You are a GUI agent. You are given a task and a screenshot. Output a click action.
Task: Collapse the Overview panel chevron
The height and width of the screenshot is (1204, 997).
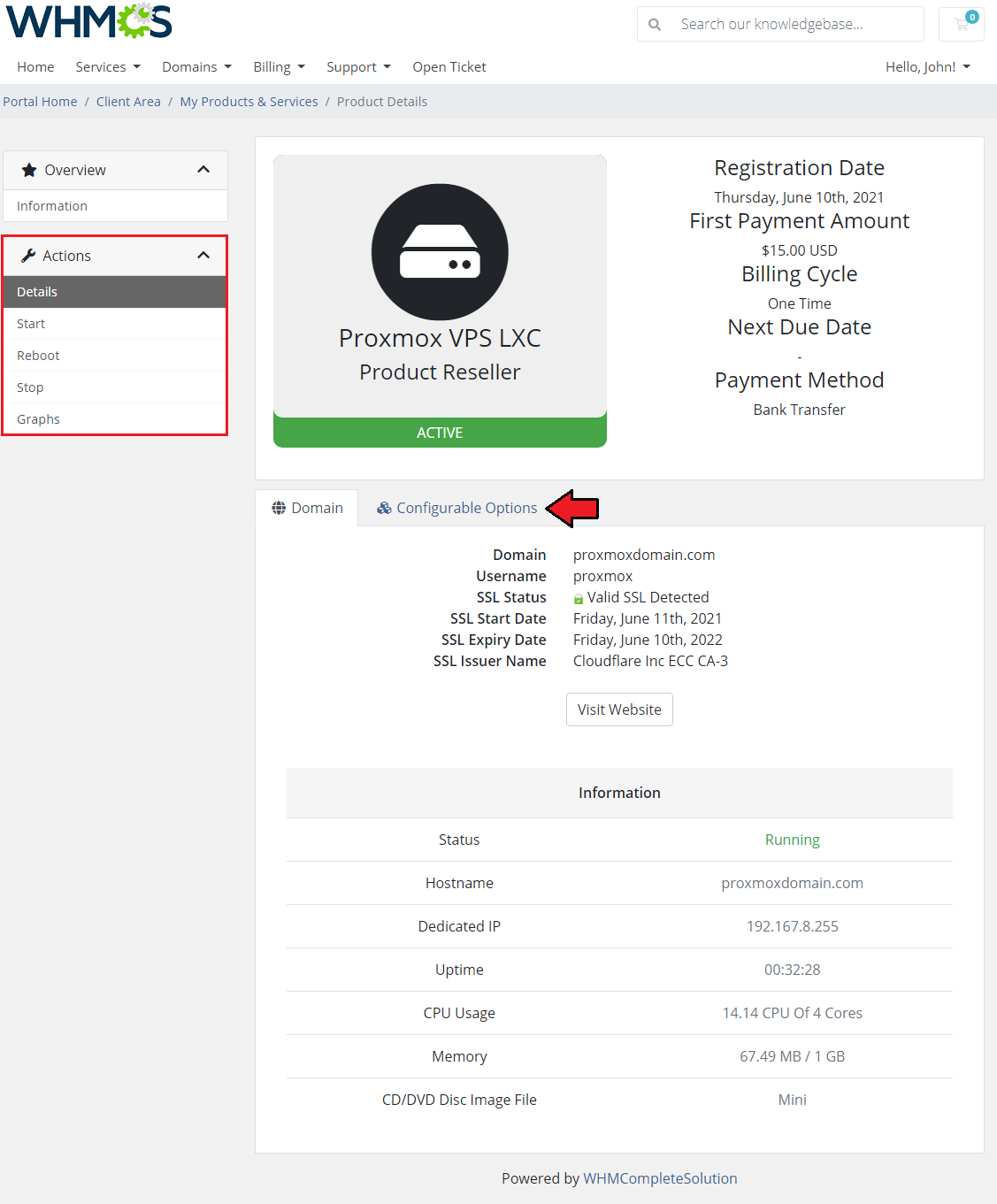point(203,170)
